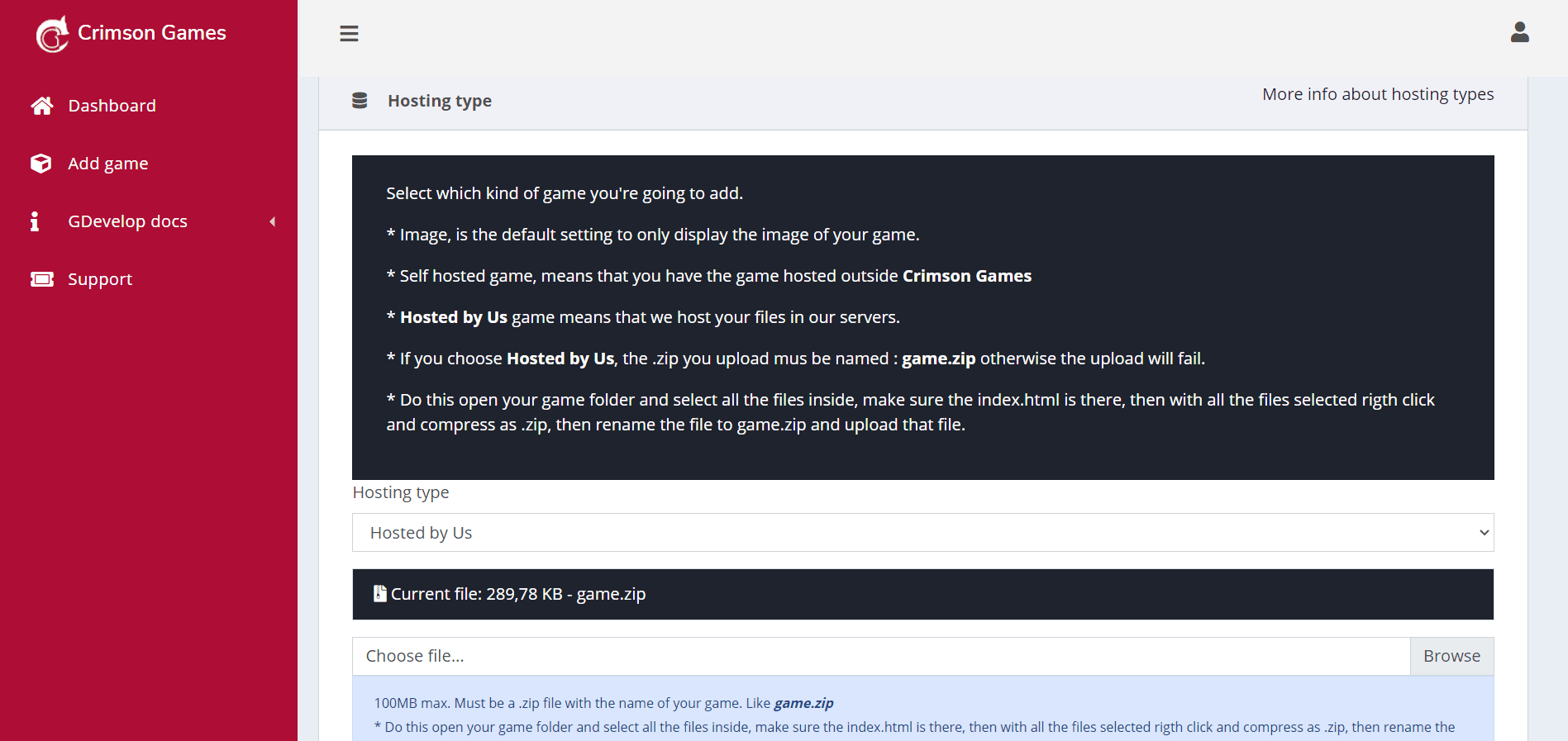Click the Add game cube icon
Screen dimensions: 1568x741
(x=41, y=164)
